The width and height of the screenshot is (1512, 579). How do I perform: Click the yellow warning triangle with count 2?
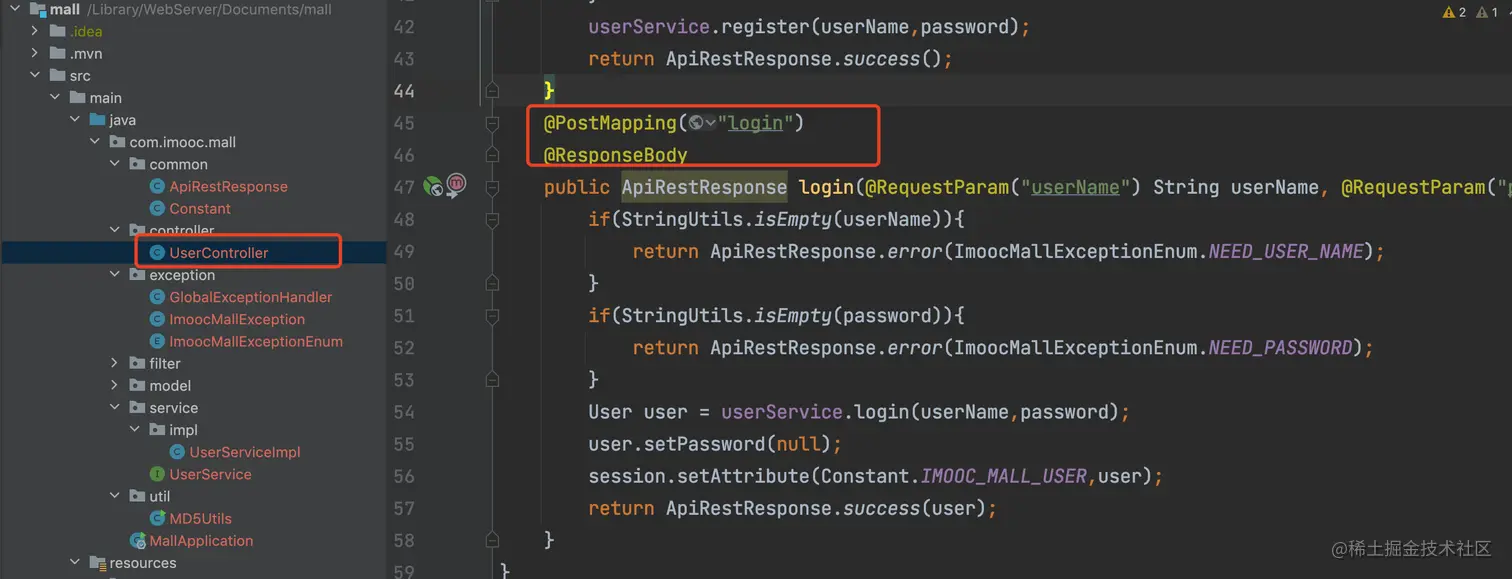pyautogui.click(x=1449, y=12)
